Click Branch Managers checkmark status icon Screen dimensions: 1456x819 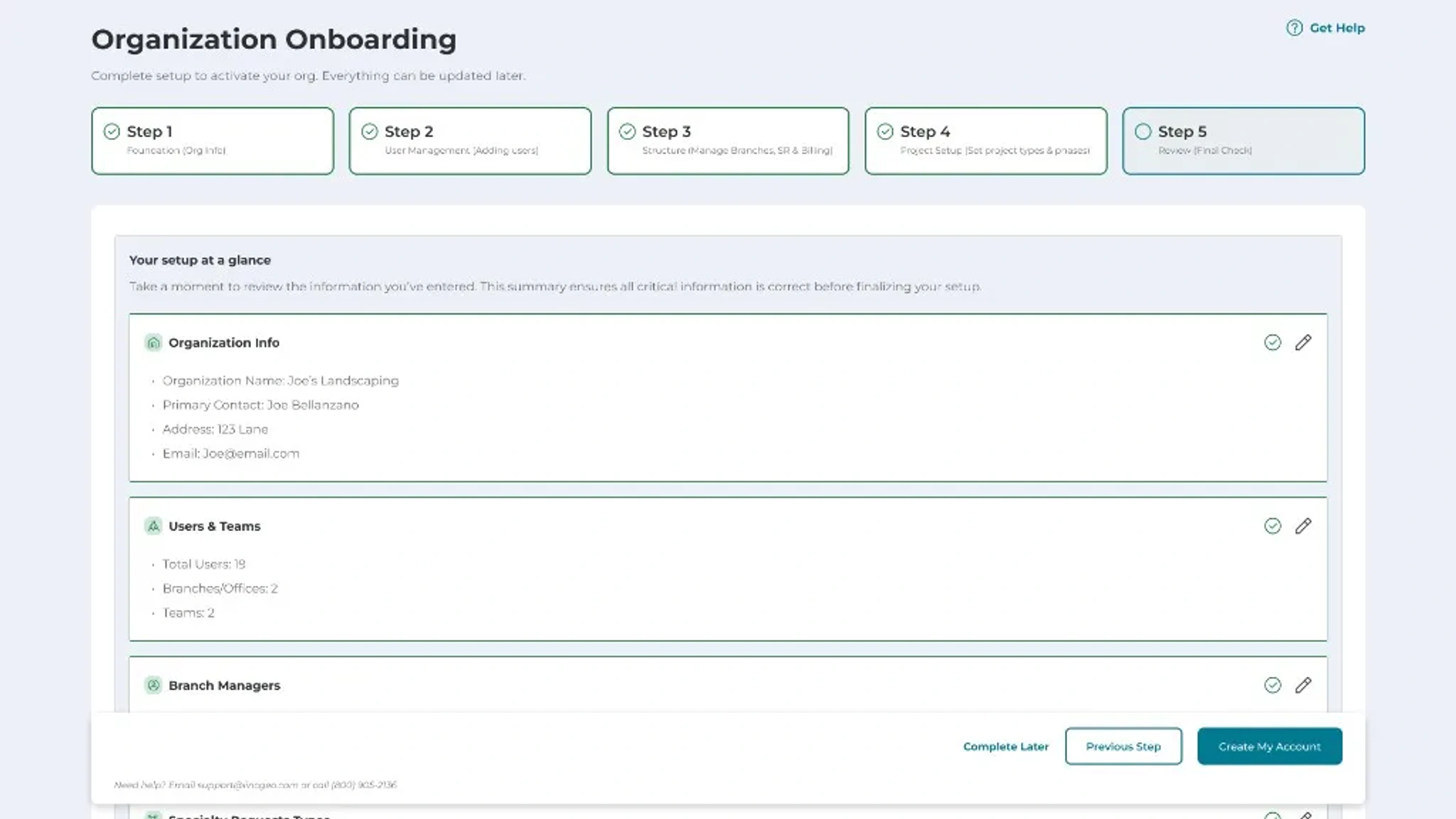pos(1273,685)
